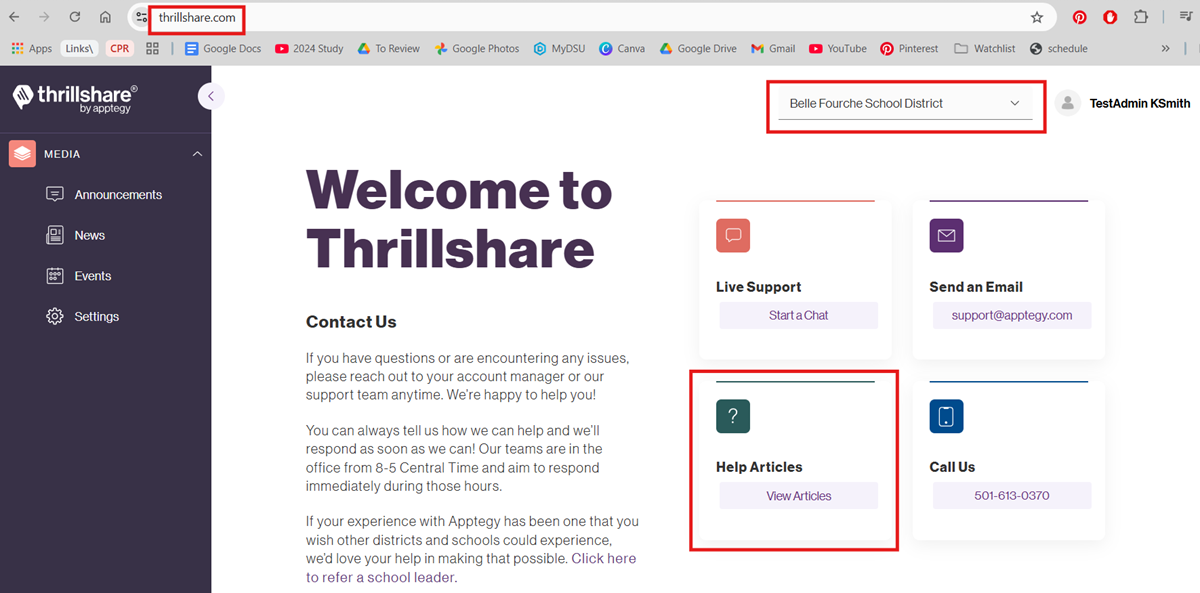Open Google Docs bookmark

click(223, 48)
